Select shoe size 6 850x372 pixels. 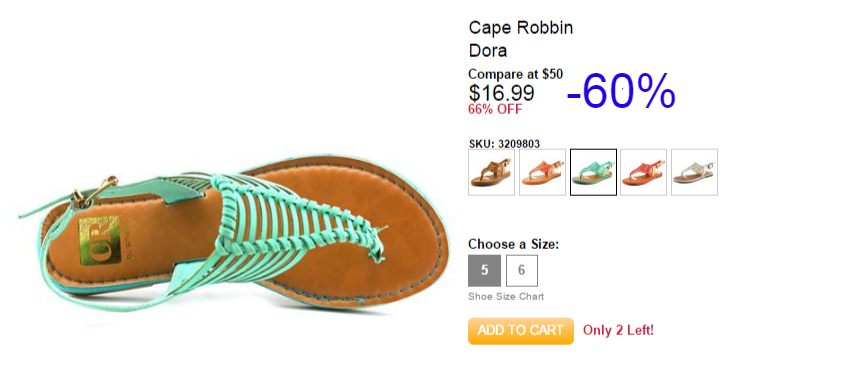tap(521, 271)
